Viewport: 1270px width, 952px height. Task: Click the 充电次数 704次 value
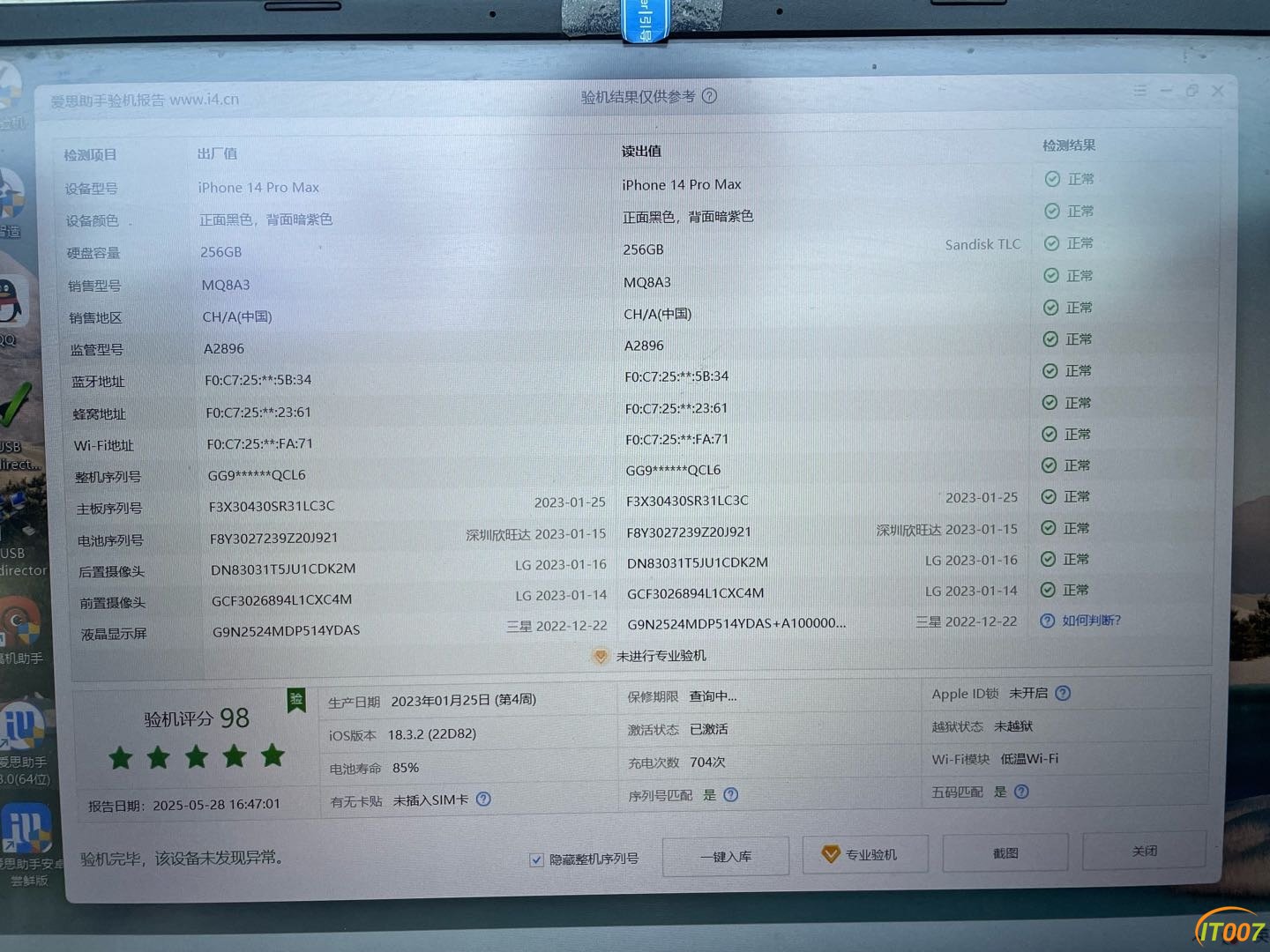coord(707,762)
